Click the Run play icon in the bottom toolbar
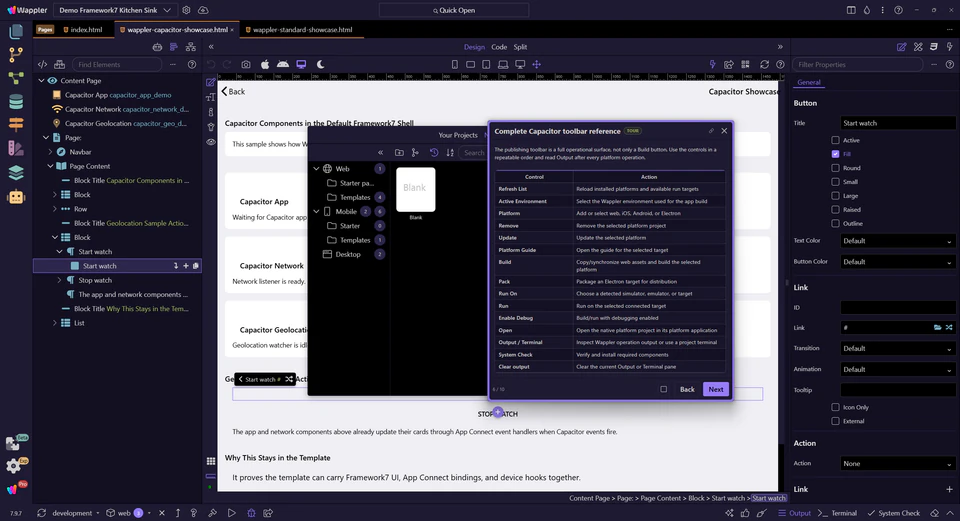The width and height of the screenshot is (960, 521). pos(231,513)
